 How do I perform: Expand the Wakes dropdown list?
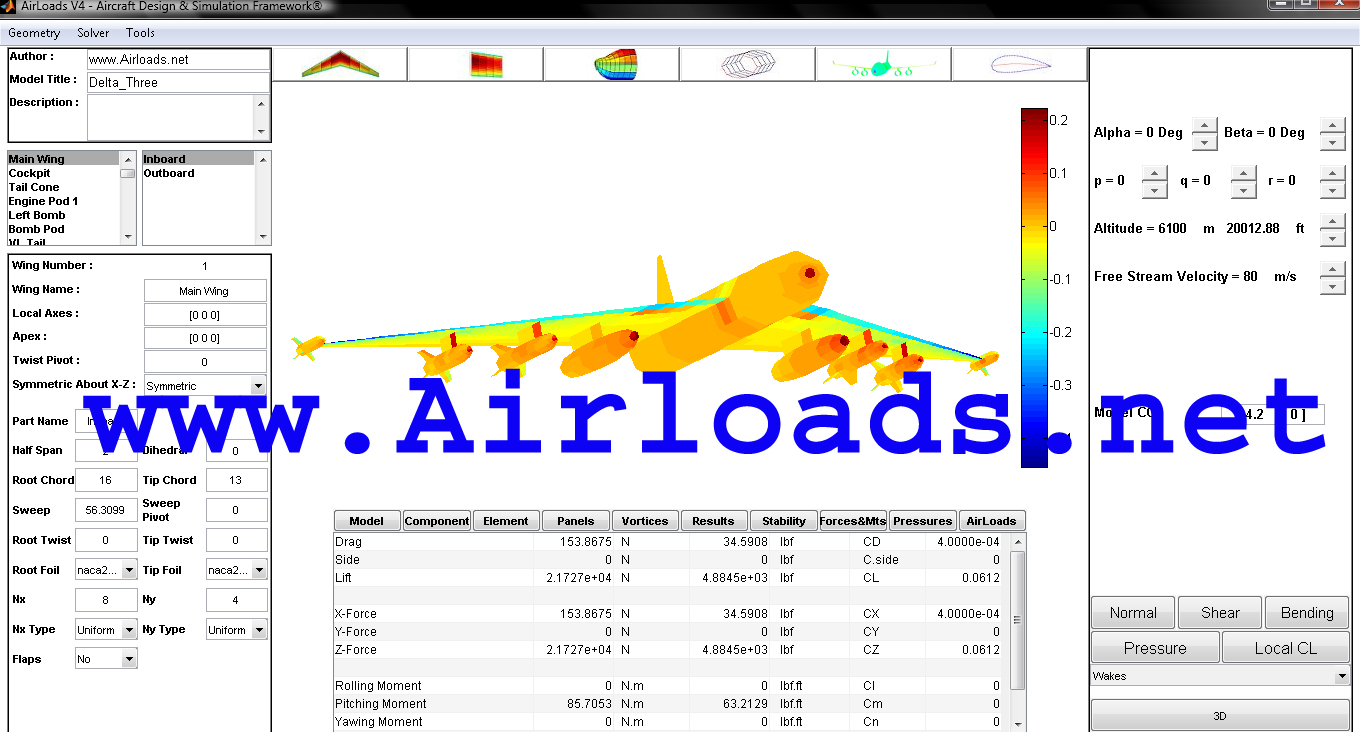(x=1341, y=677)
